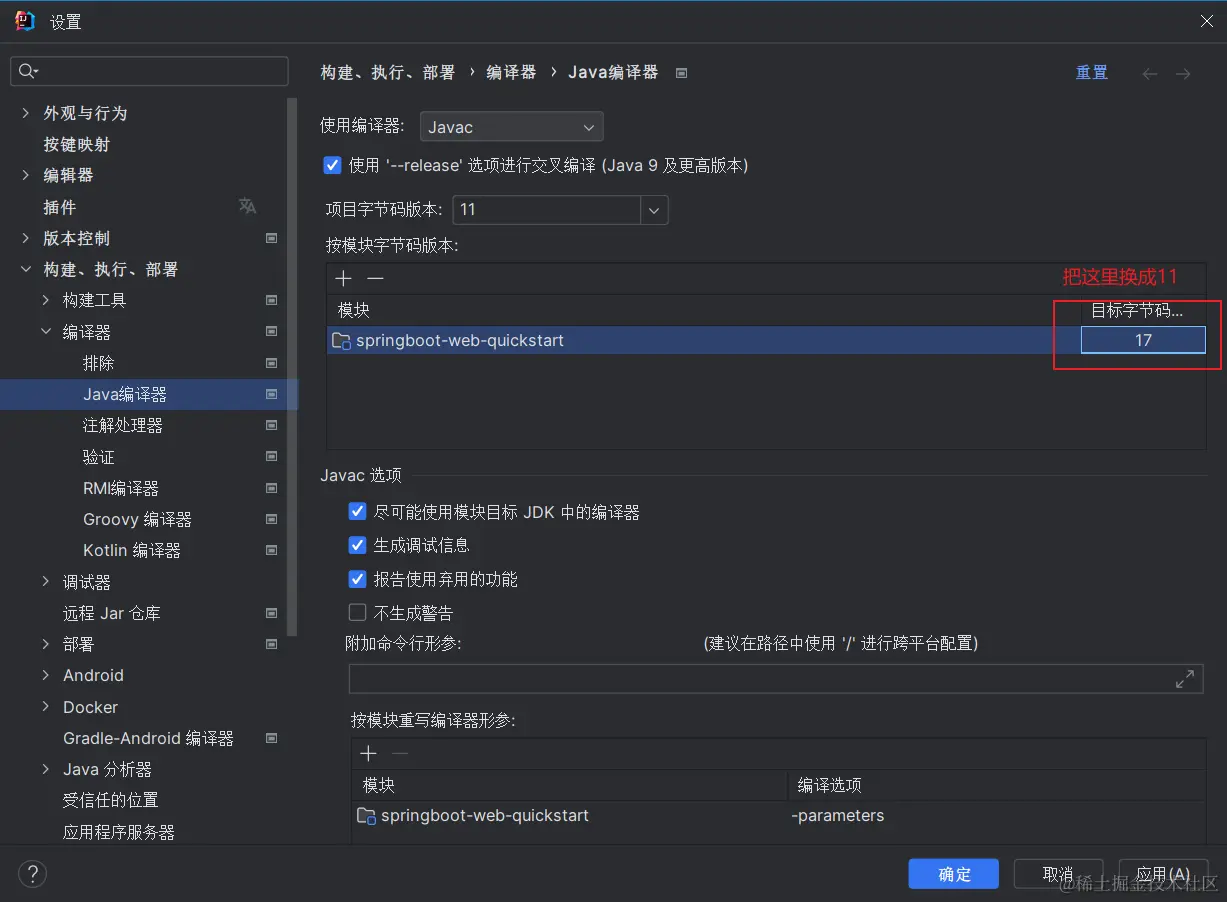Expand the Android tree node
Image resolution: width=1227 pixels, height=902 pixels.
pos(45,675)
